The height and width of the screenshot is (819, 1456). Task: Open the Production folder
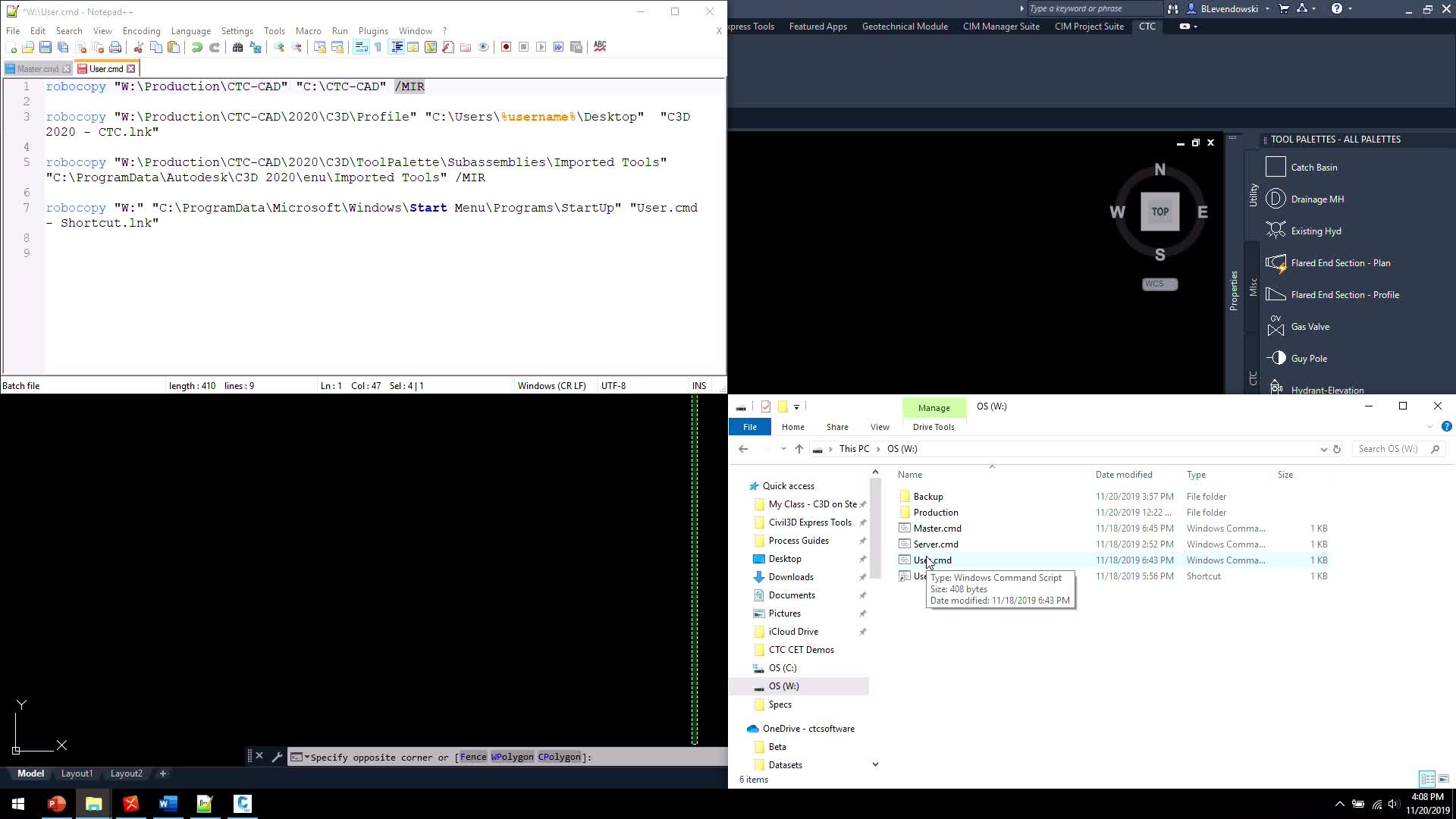pyautogui.click(x=935, y=513)
